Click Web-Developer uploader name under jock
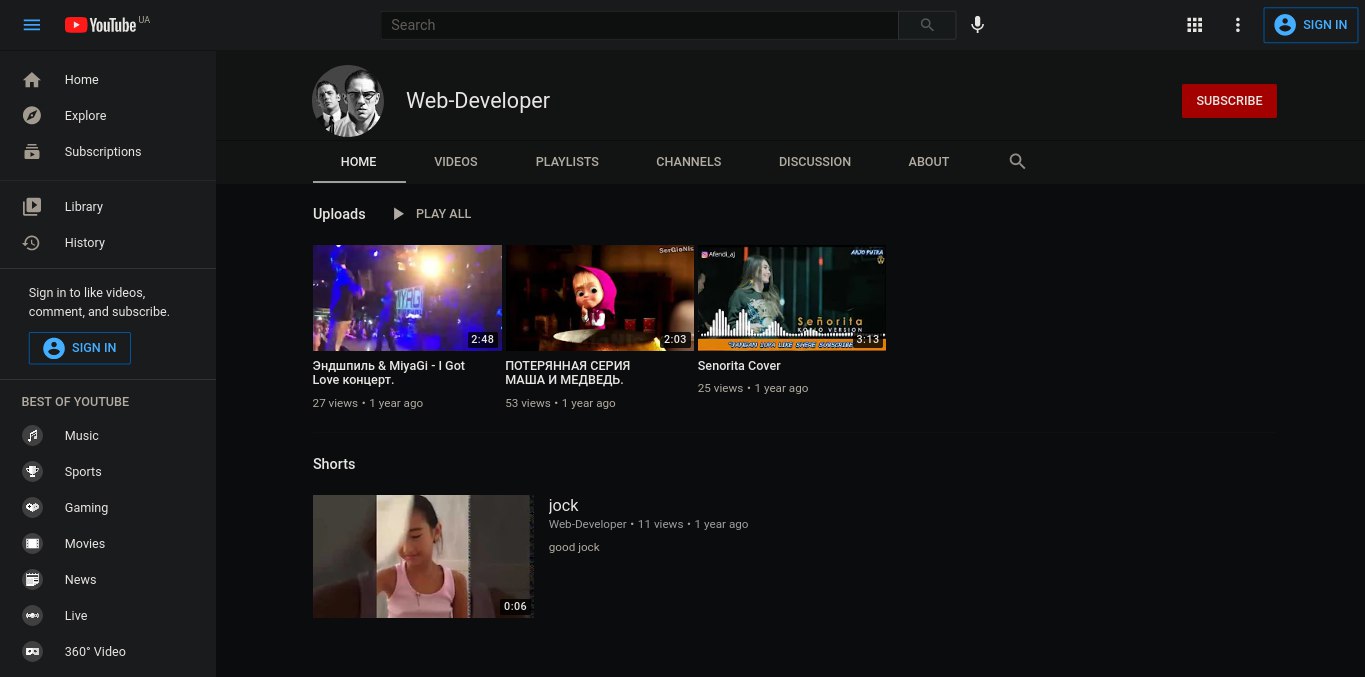The width and height of the screenshot is (1365, 677). pyautogui.click(x=588, y=524)
